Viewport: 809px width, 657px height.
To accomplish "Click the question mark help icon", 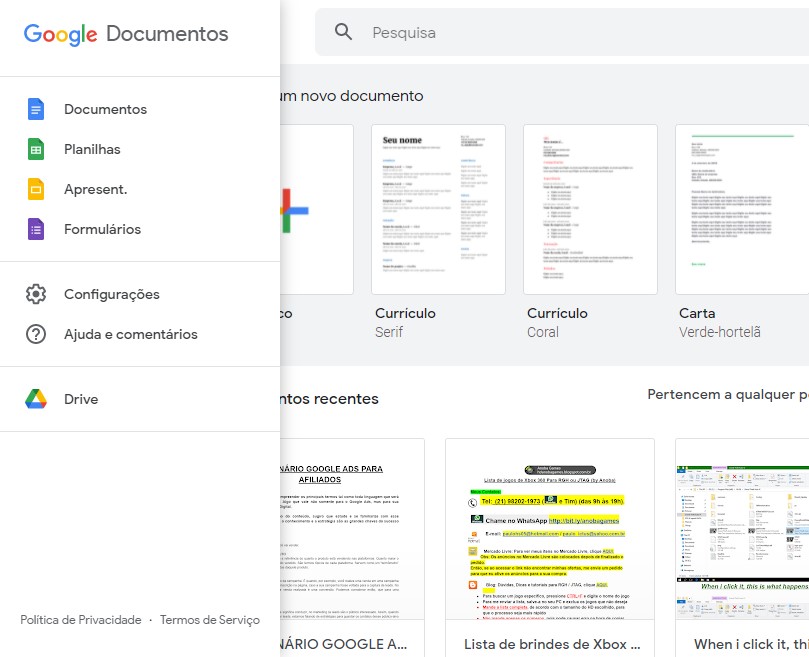I will (x=36, y=334).
